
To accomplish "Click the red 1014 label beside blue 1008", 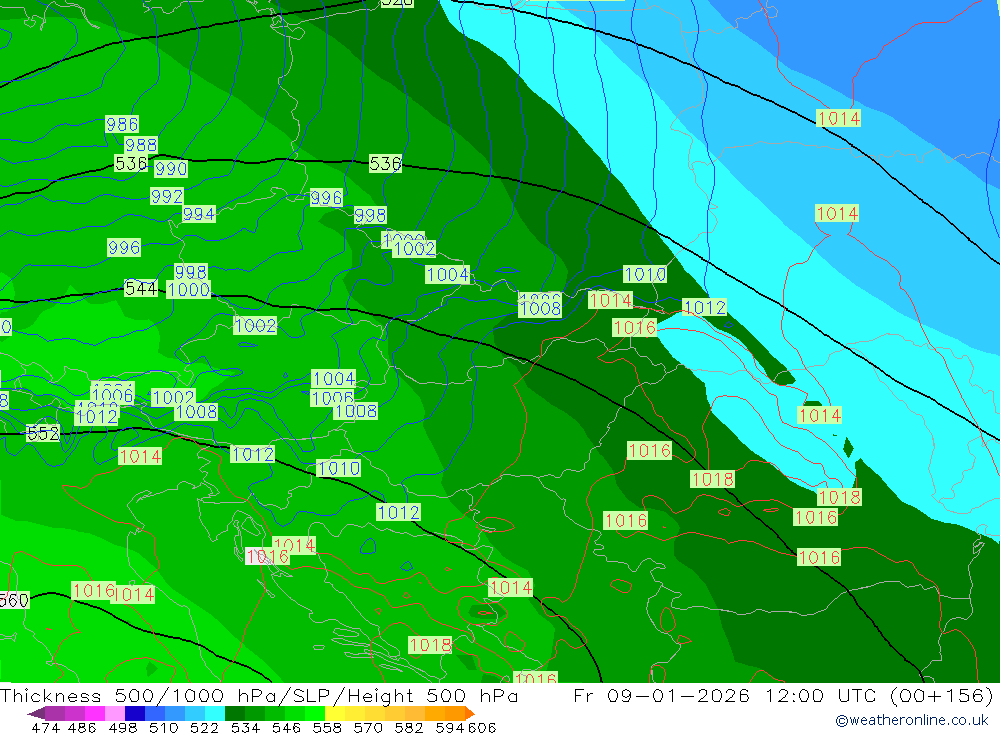I will pyautogui.click(x=610, y=300).
